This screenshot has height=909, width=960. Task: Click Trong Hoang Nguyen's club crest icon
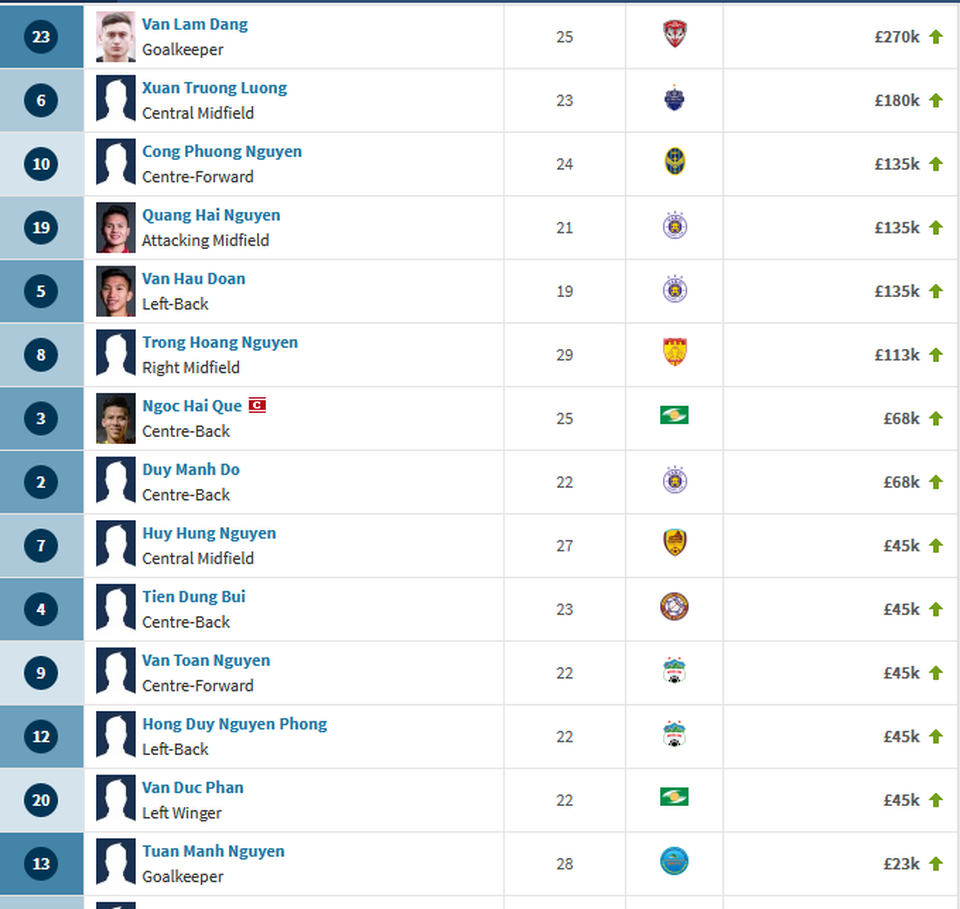click(674, 353)
